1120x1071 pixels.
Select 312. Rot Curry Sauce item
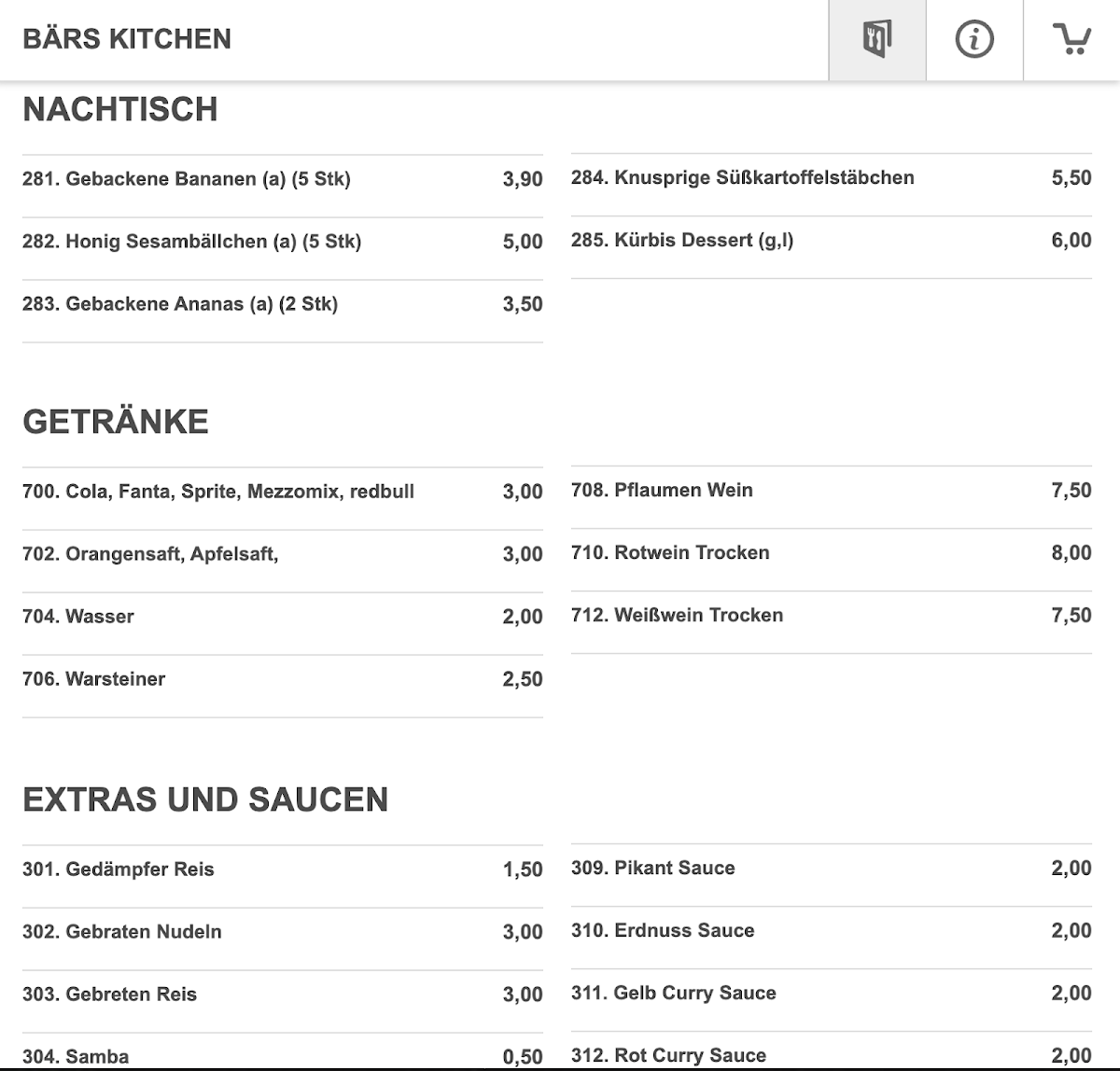(832, 1051)
